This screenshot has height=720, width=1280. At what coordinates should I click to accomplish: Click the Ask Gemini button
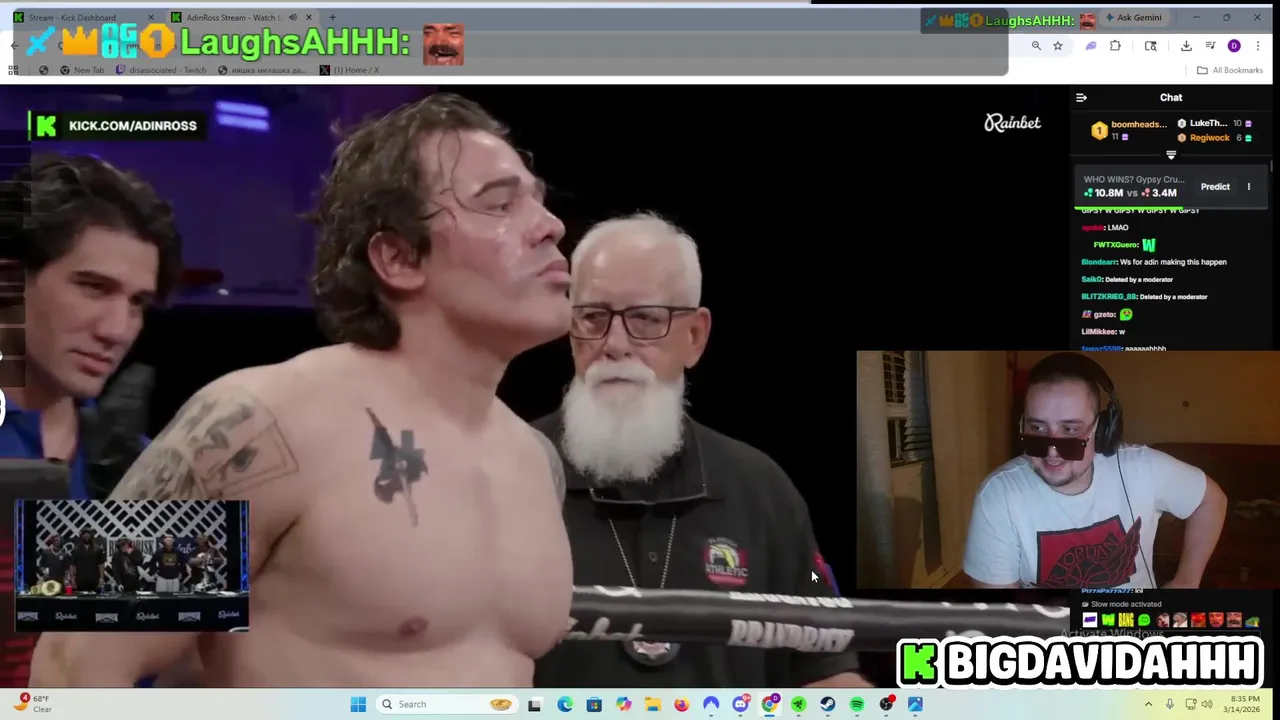click(1133, 18)
